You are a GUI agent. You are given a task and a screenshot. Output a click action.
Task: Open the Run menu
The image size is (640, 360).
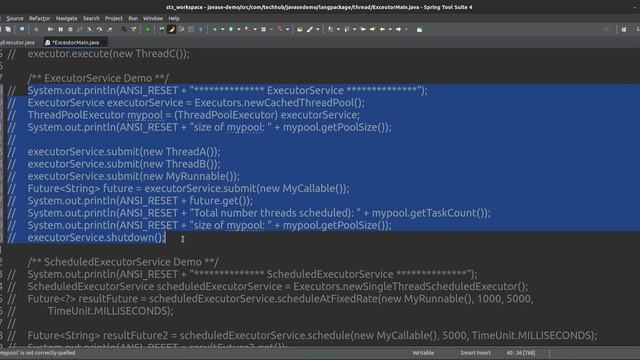(x=133, y=18)
